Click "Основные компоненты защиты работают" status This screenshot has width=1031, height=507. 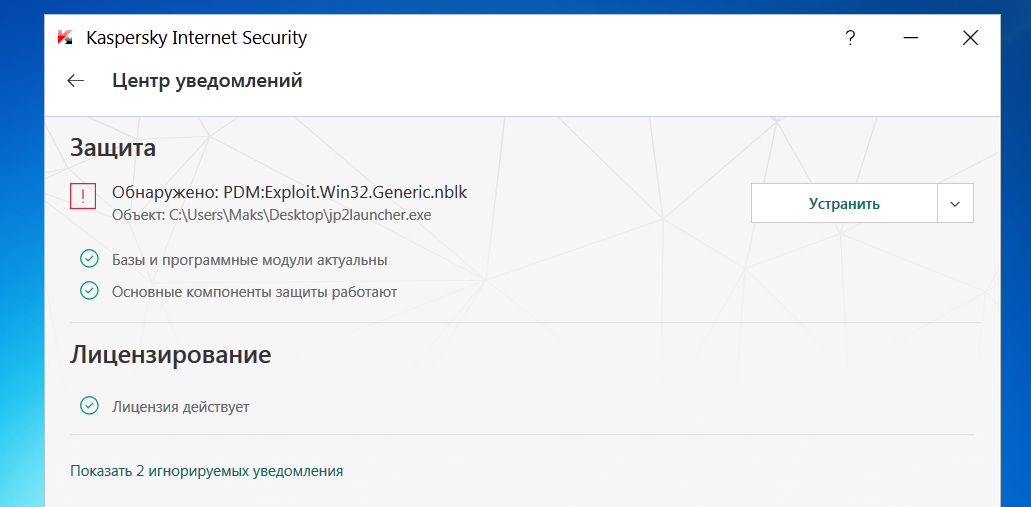[x=254, y=292]
